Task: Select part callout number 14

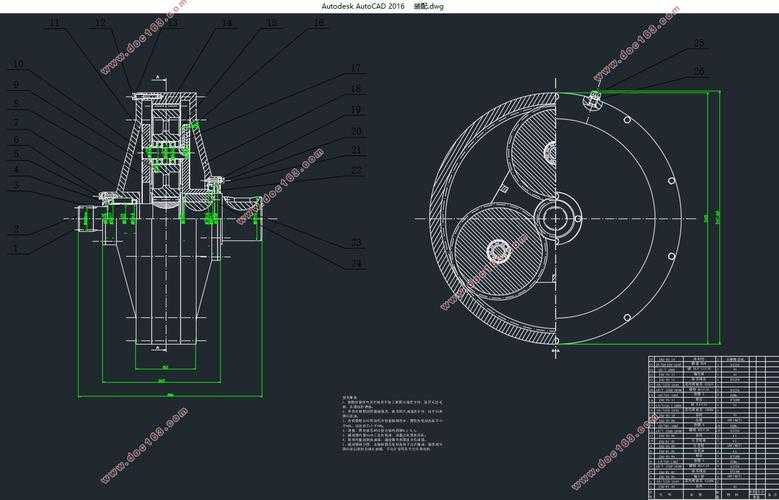Action: click(x=227, y=22)
